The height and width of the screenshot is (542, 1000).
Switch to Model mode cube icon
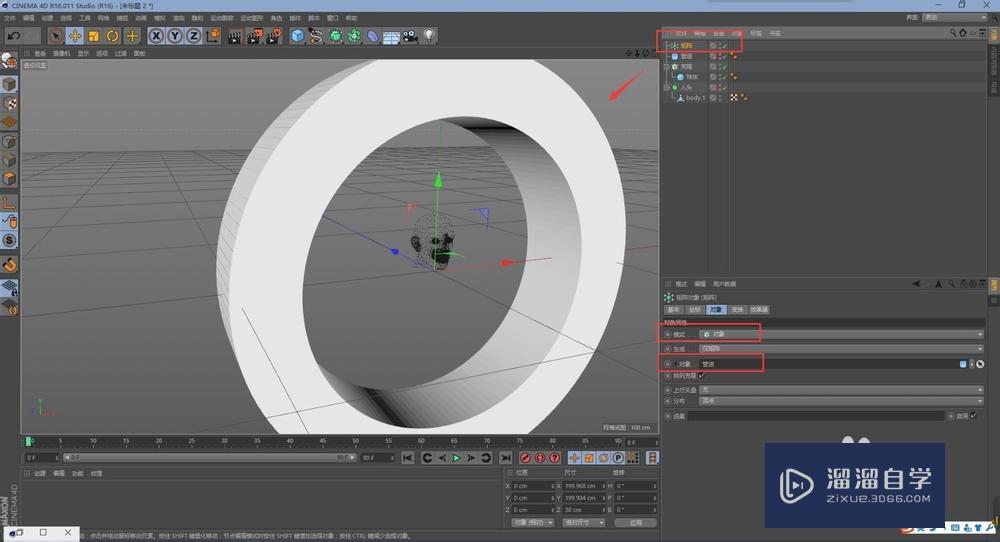coord(9,84)
